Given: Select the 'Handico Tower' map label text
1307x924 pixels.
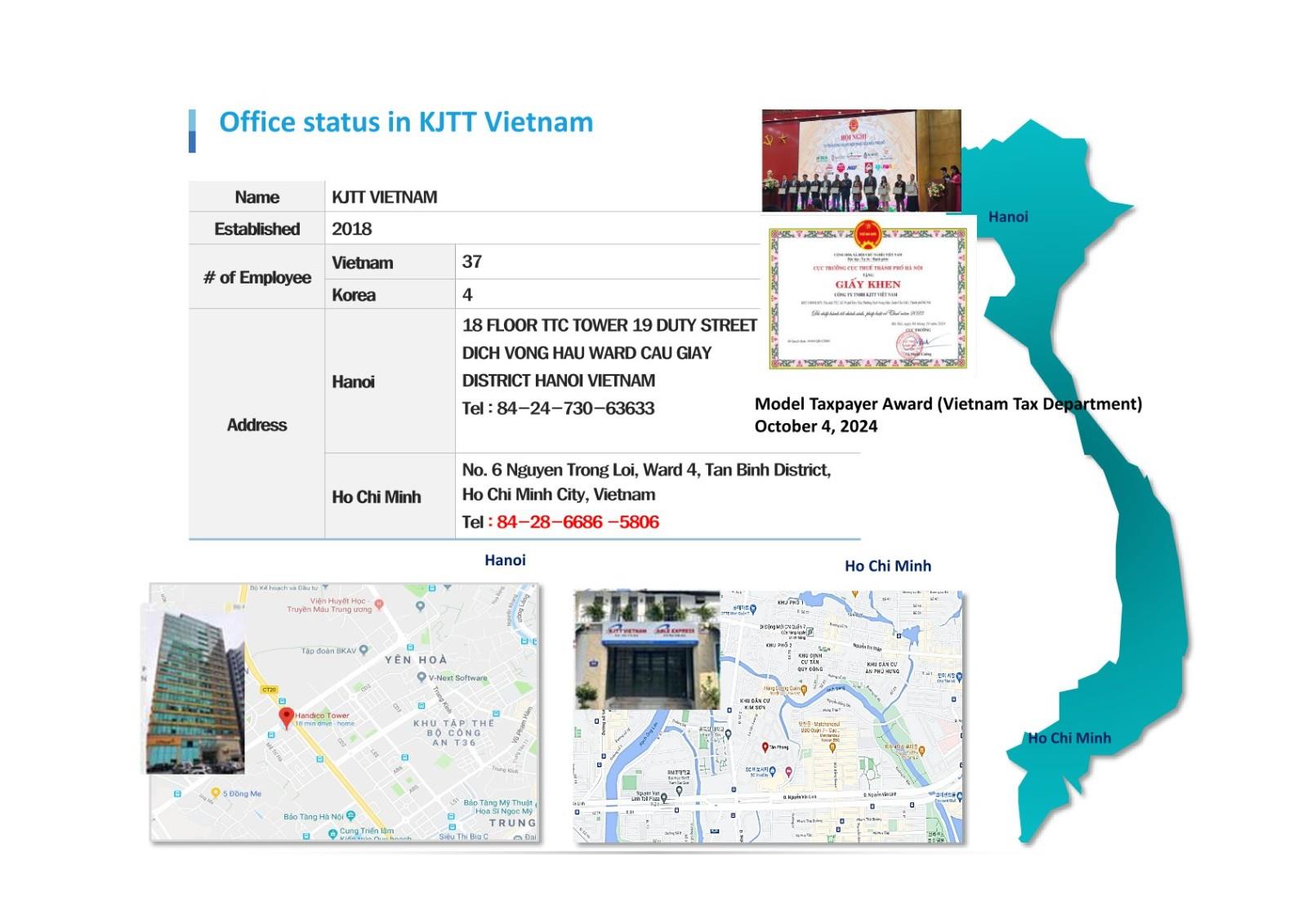Looking at the screenshot, I should (322, 715).
